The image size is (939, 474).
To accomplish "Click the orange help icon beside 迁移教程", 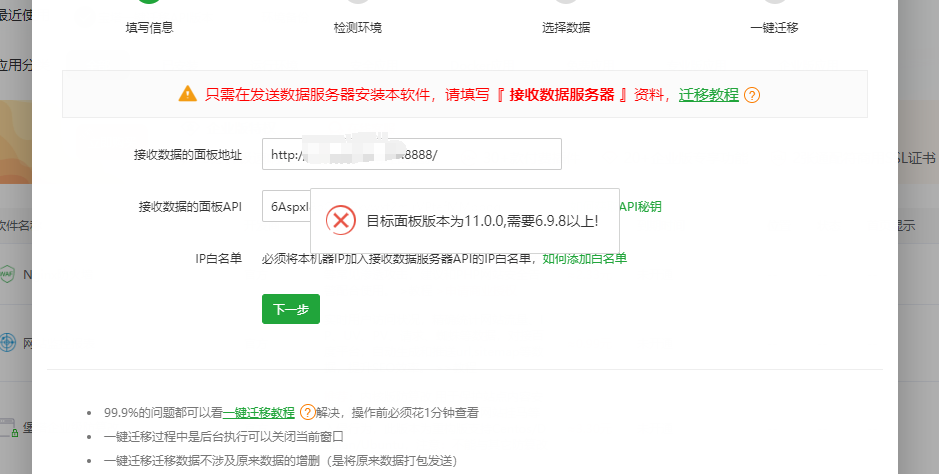I will point(752,95).
